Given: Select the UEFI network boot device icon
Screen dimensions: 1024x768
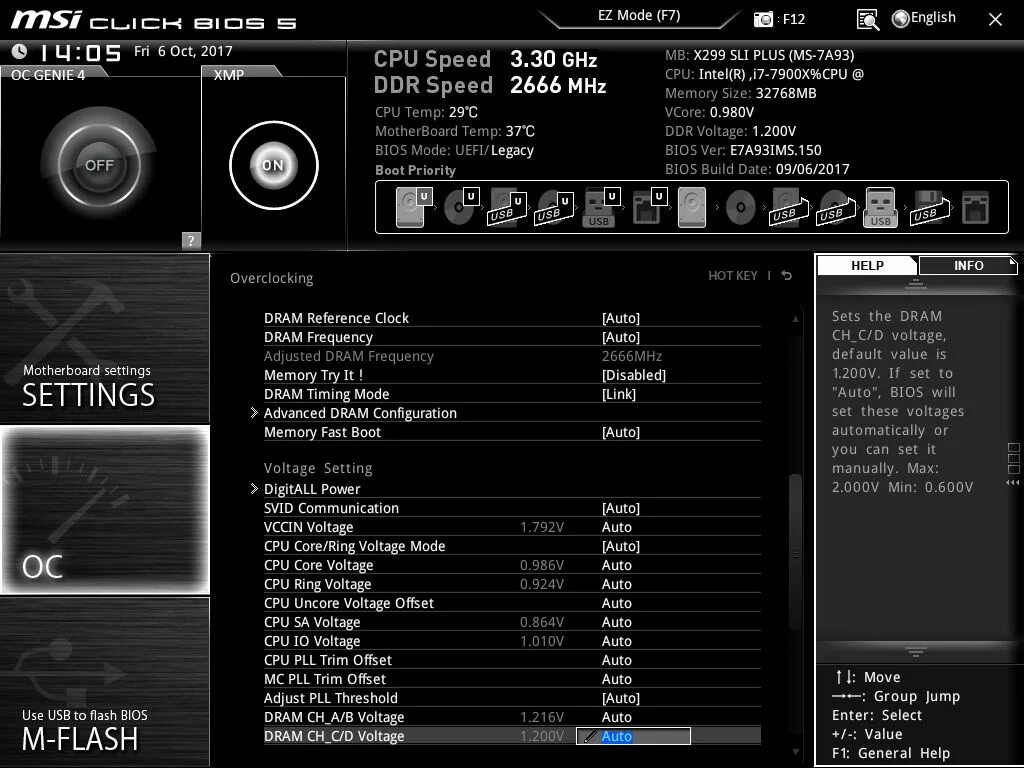Looking at the screenshot, I should [649, 207].
